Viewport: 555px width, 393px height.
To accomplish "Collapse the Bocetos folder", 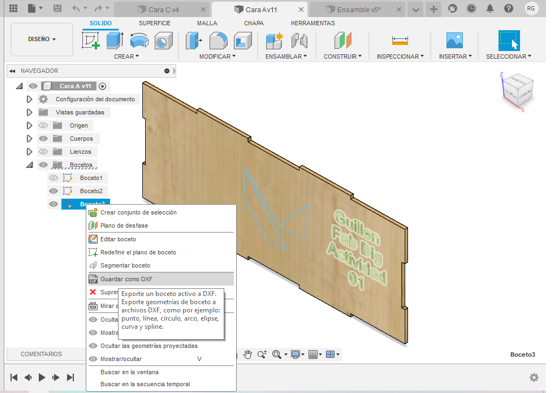I will point(30,165).
